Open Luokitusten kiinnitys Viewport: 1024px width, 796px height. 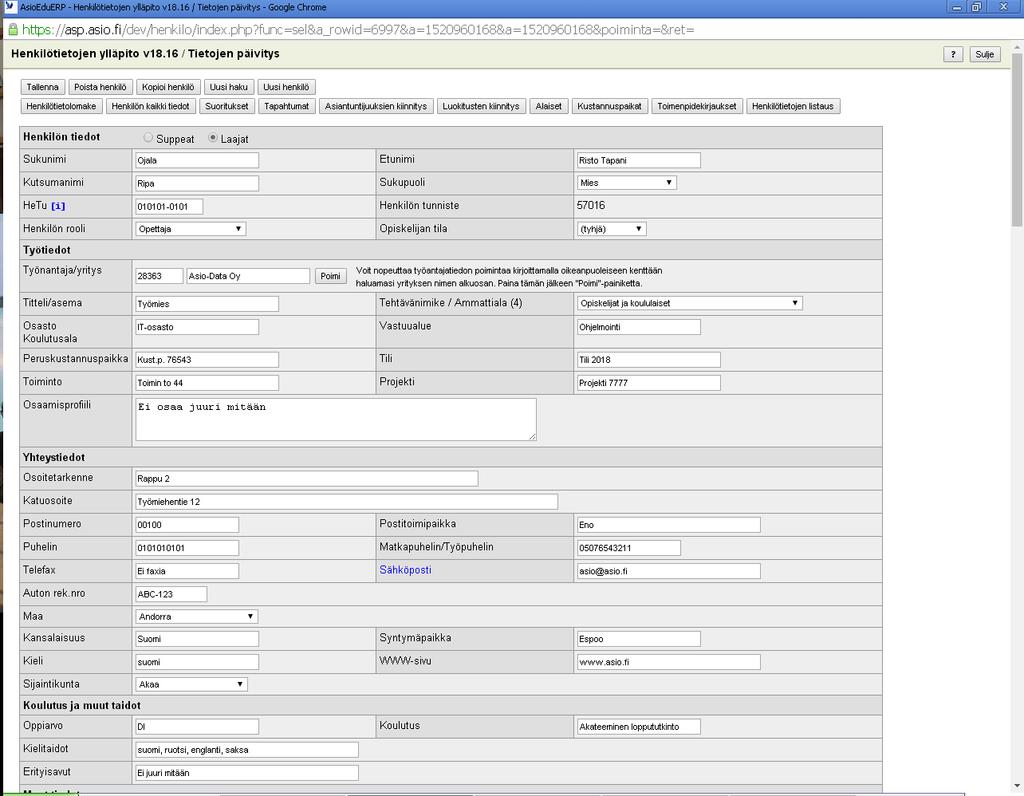481,106
